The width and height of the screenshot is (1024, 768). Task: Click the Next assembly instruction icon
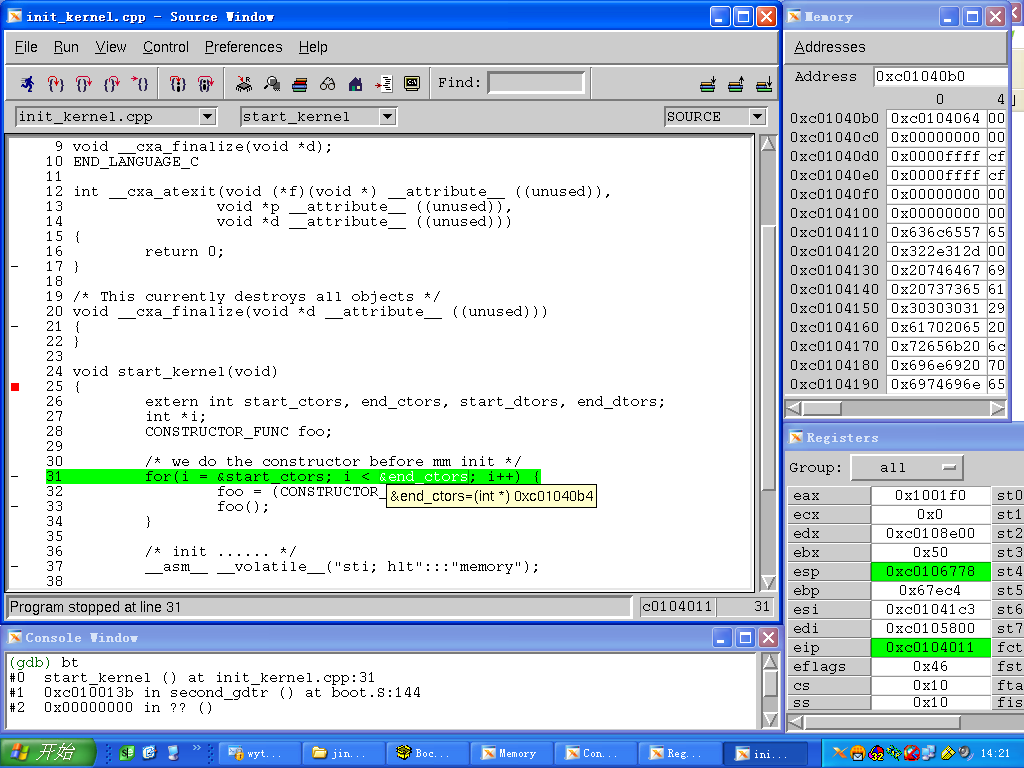(x=206, y=84)
